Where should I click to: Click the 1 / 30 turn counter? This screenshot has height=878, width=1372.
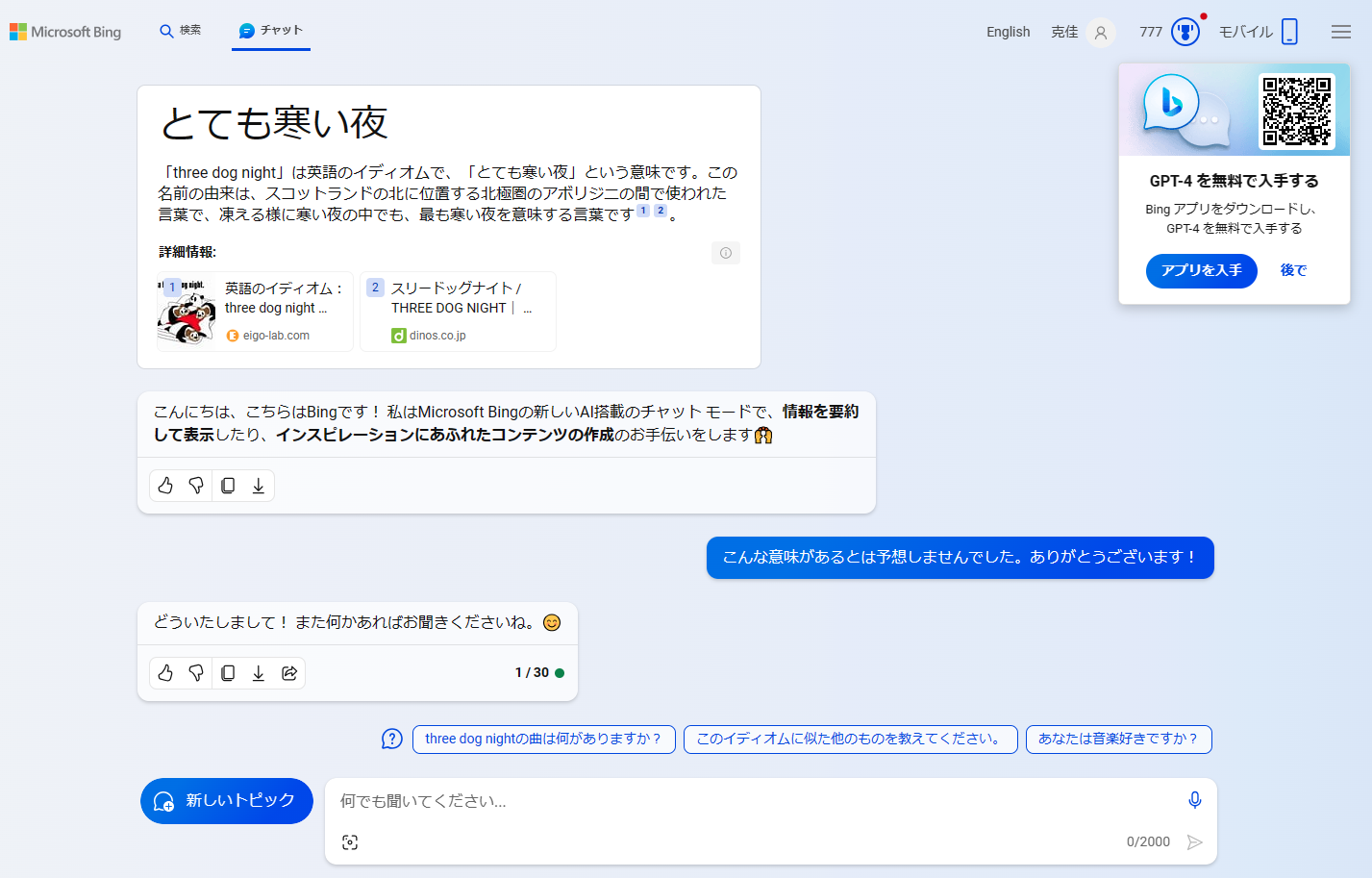point(532,673)
